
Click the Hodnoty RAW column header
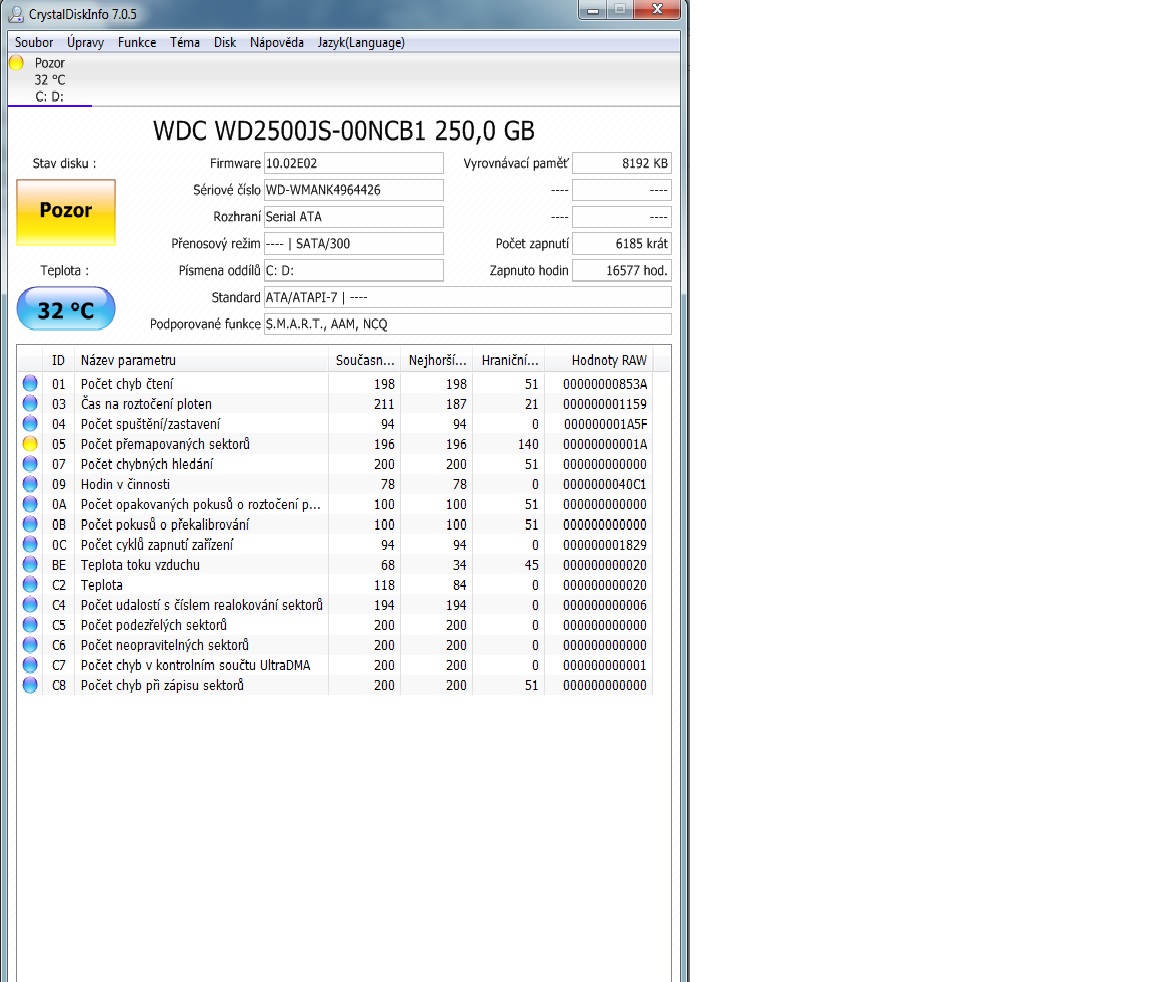tap(598, 360)
